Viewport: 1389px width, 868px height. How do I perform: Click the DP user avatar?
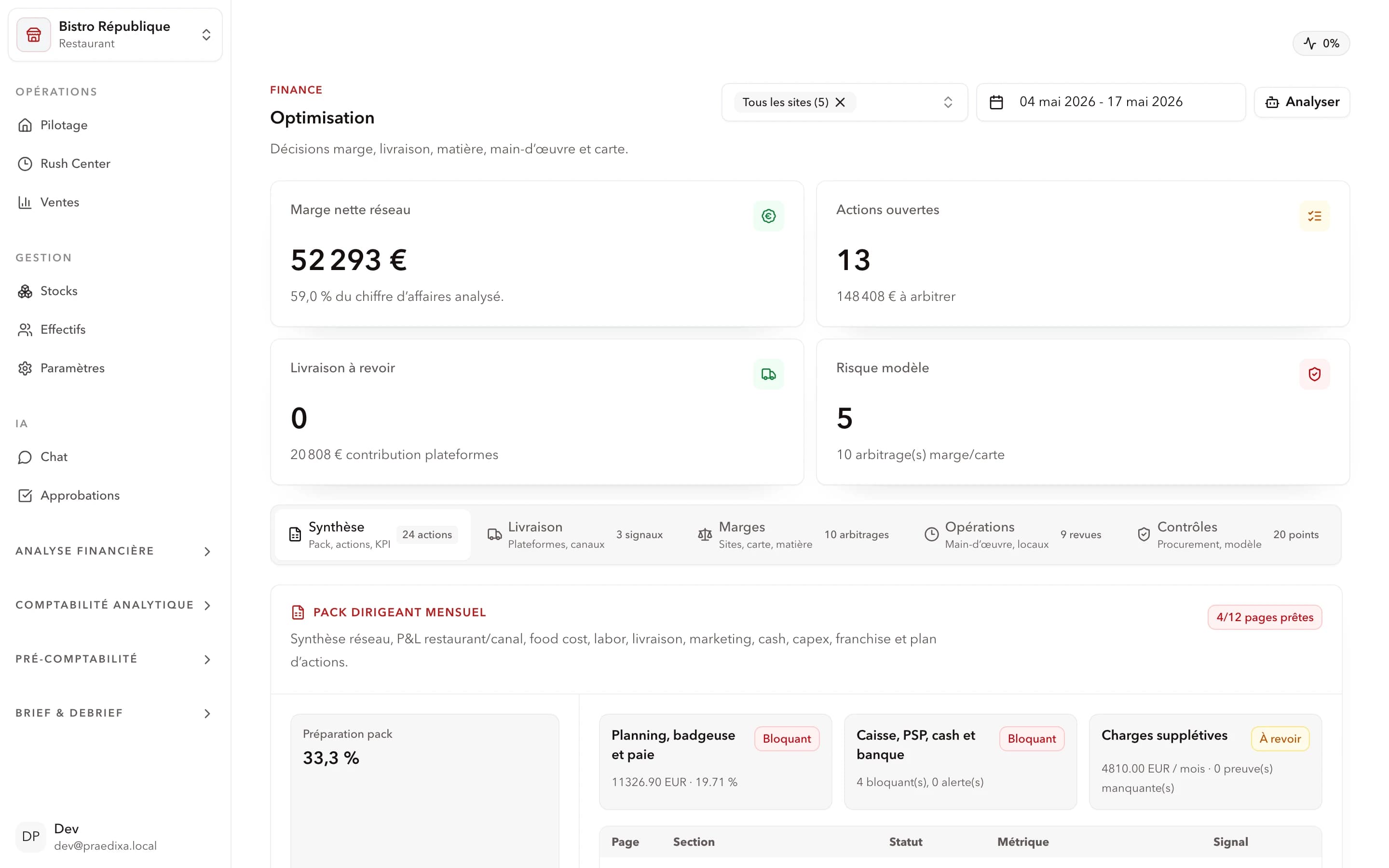[x=30, y=837]
